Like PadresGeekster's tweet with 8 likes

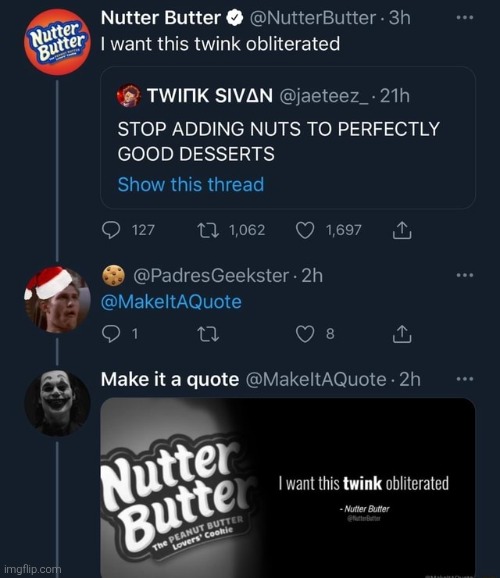tap(305, 334)
